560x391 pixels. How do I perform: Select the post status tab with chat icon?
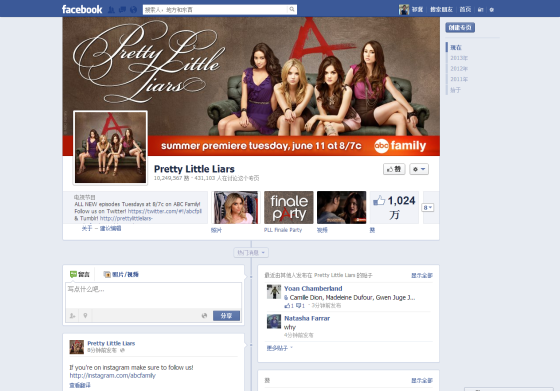80,274
